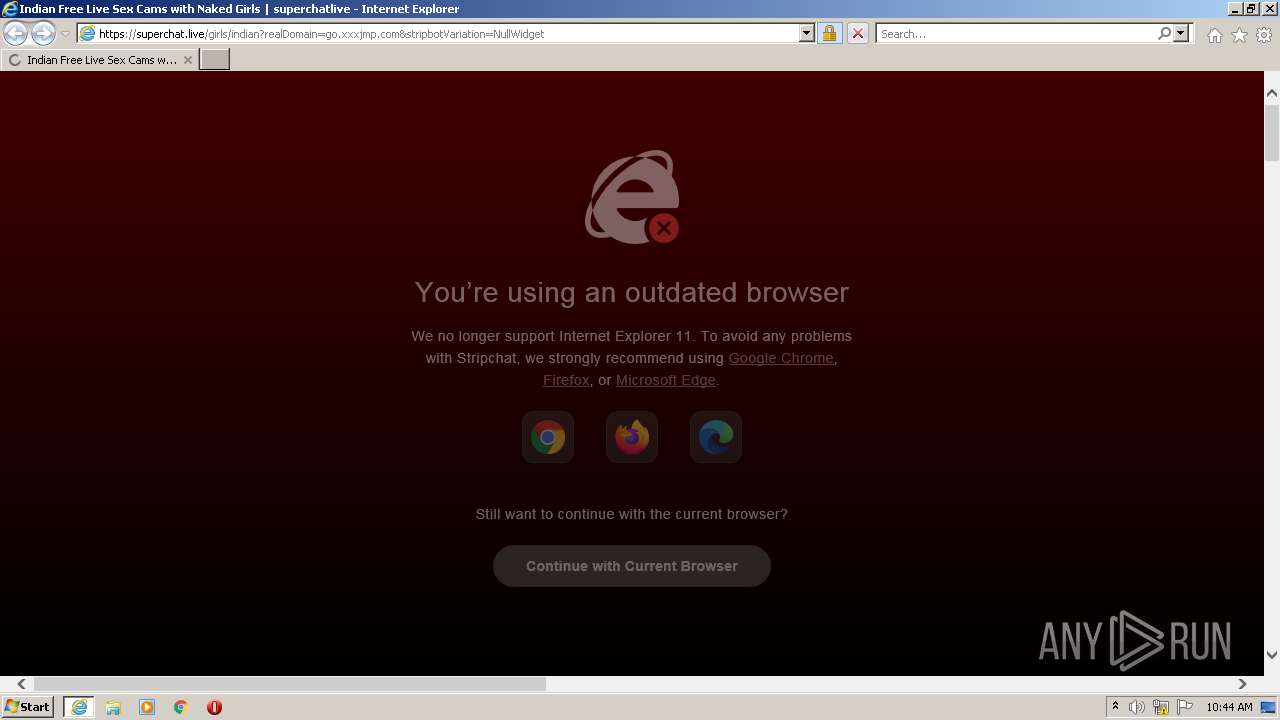Click the browser Forward arrow button
The width and height of the screenshot is (1280, 720).
43,33
